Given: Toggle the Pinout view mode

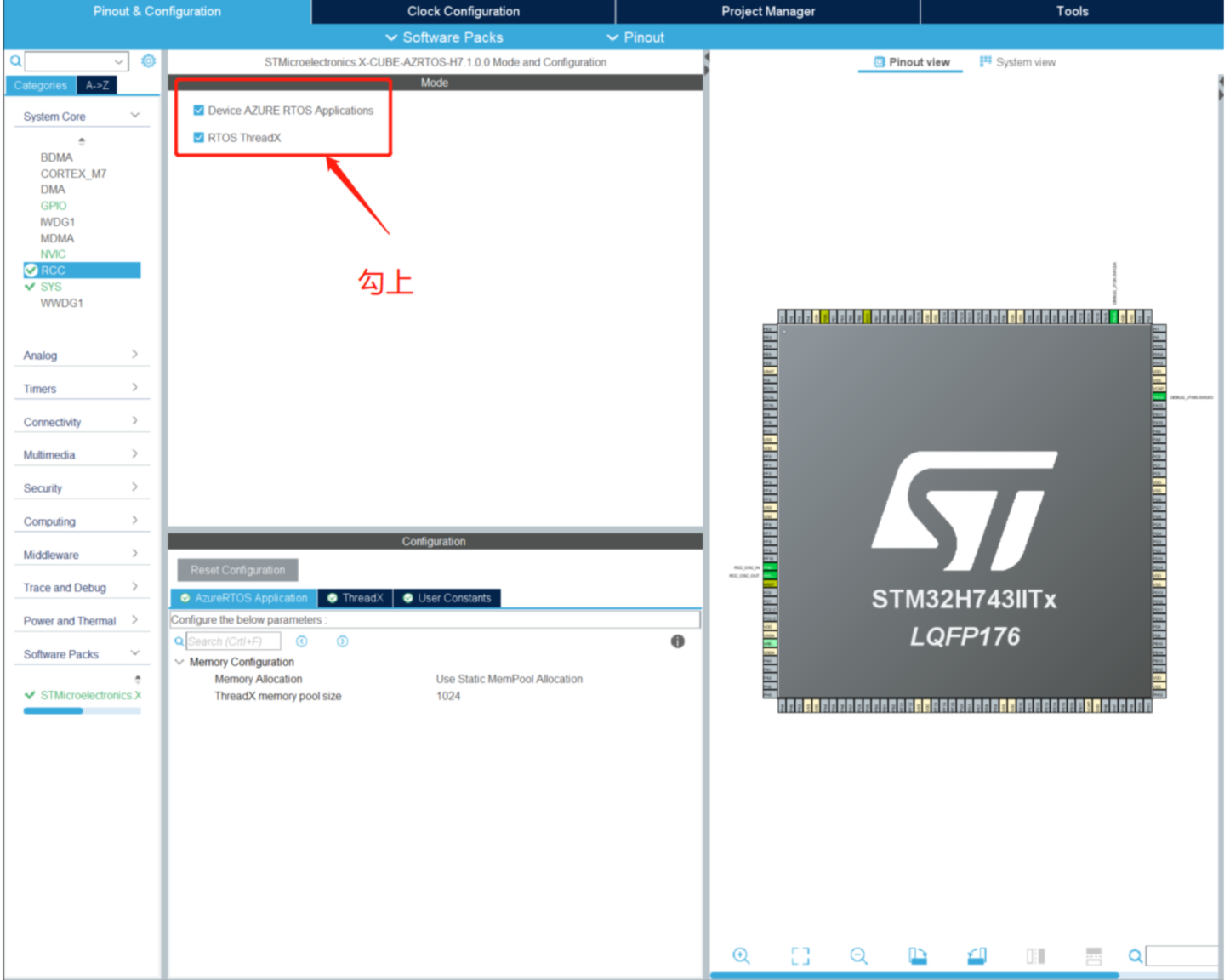Looking at the screenshot, I should coord(910,61).
